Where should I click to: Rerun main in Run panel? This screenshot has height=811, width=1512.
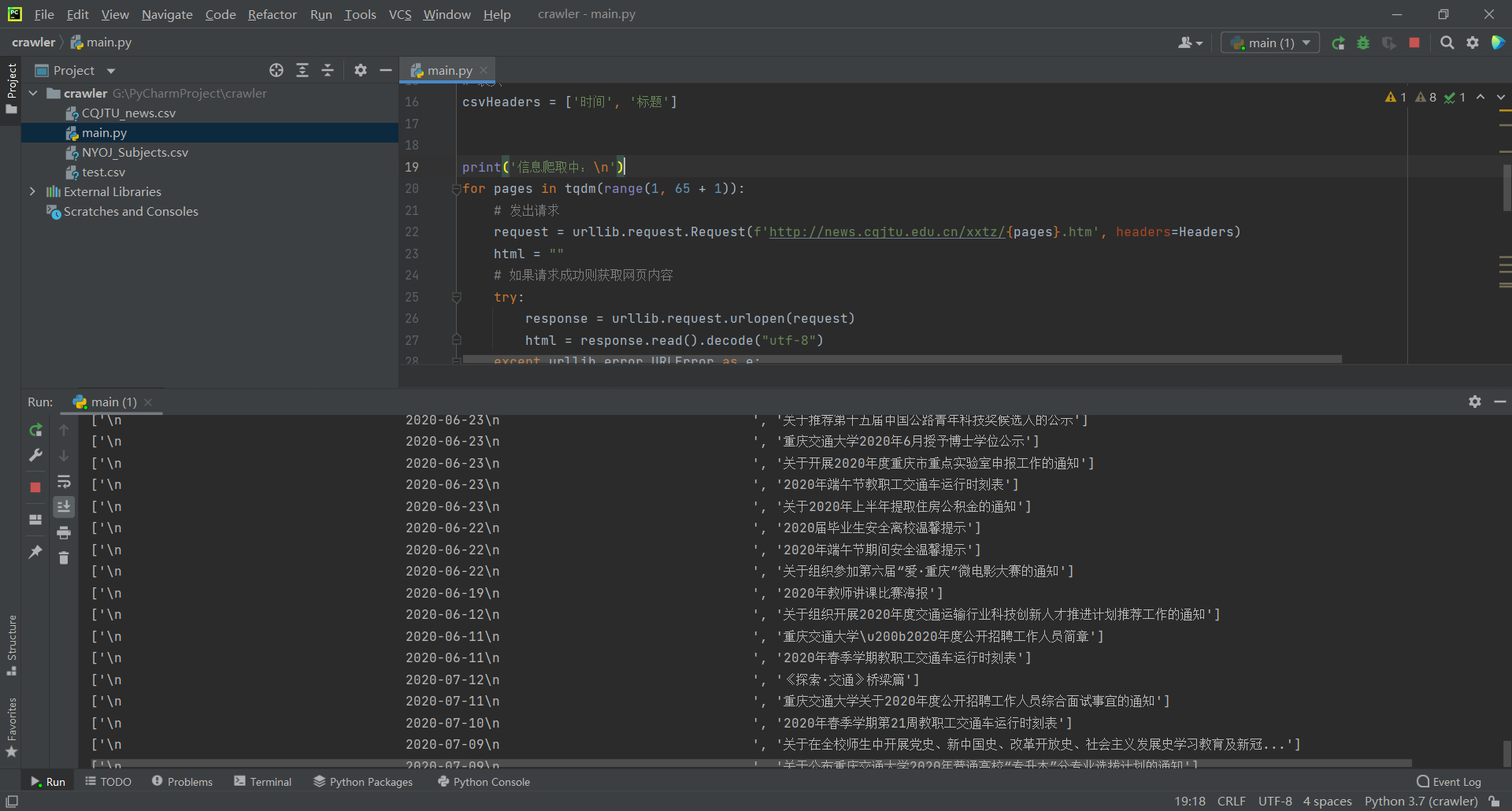pyautogui.click(x=35, y=430)
